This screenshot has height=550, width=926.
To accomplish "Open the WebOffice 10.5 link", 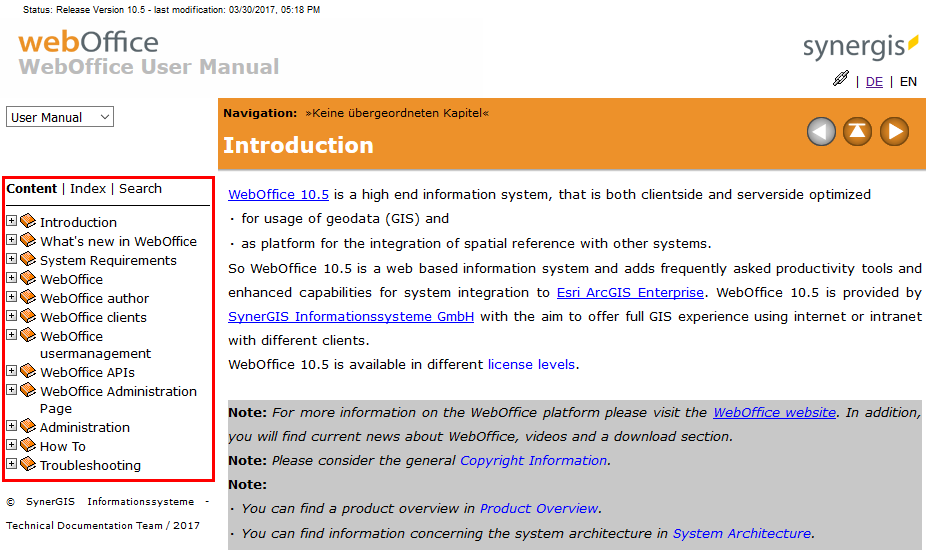I will (278, 194).
